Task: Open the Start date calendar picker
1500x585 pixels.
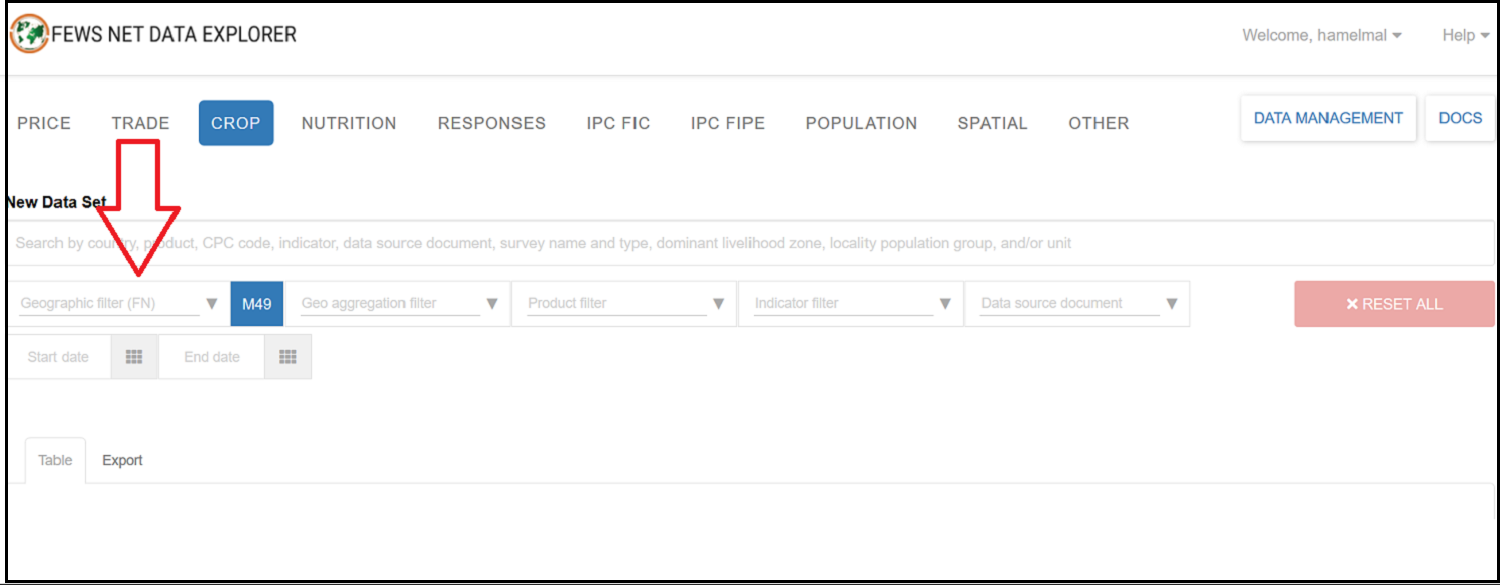Action: (134, 357)
